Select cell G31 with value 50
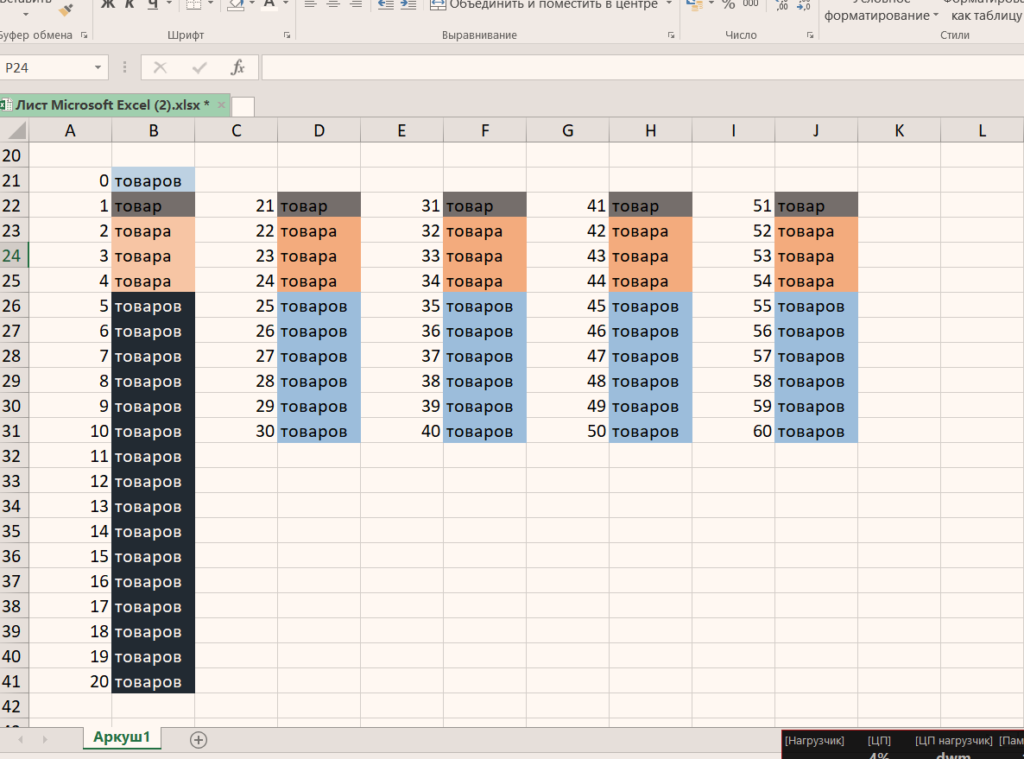This screenshot has width=1024, height=759. coord(568,431)
